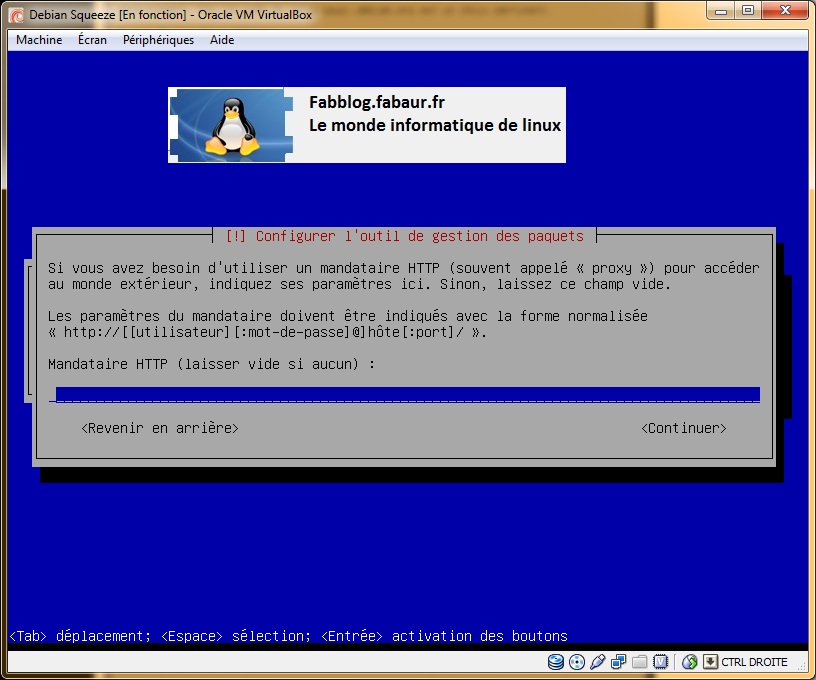The image size is (816, 680).
Task: Click the virtualization CPU chip icon
Action: (660, 662)
